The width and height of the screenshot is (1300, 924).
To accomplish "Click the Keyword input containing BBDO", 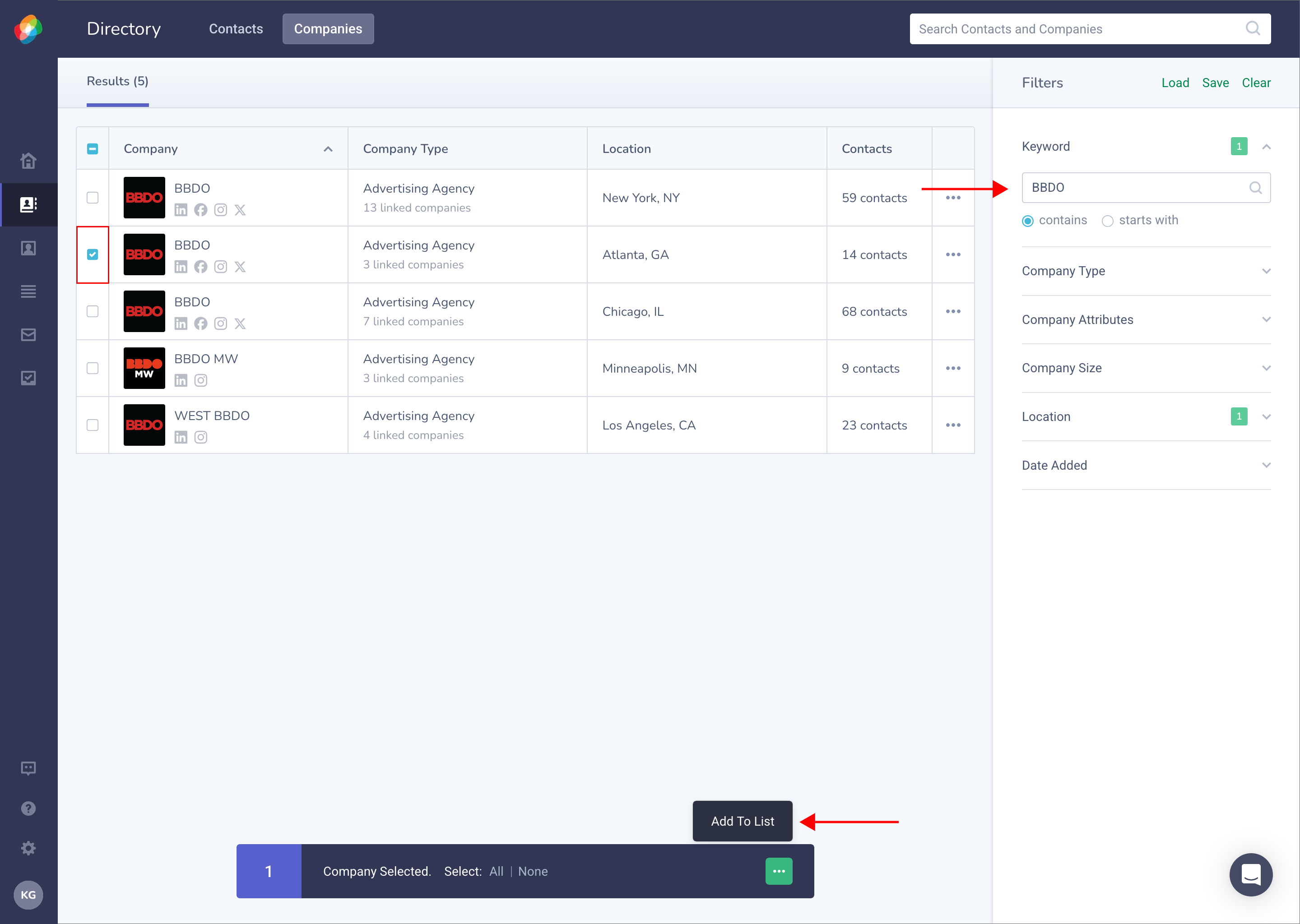I will [1146, 188].
